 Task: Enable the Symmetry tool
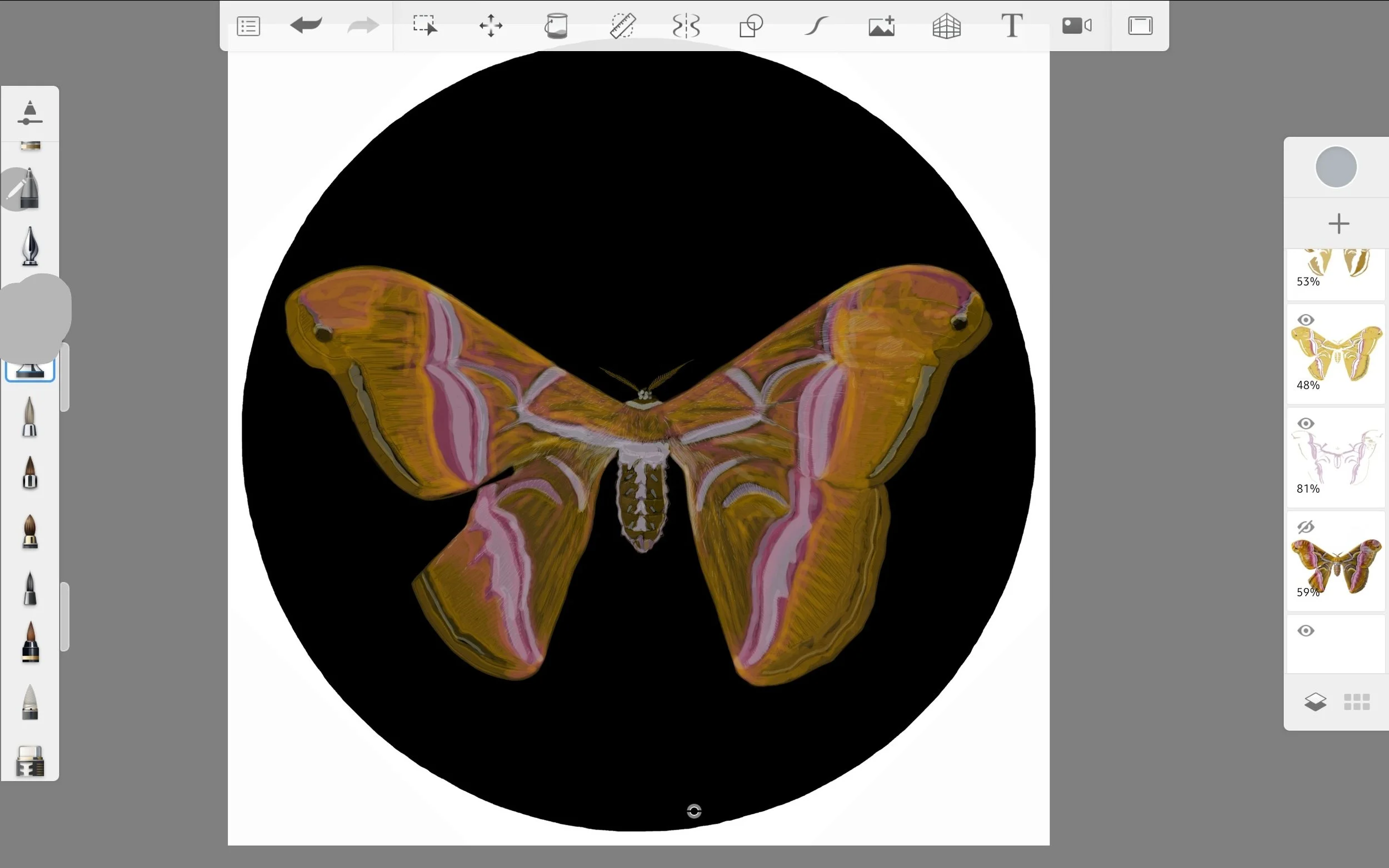[686, 26]
